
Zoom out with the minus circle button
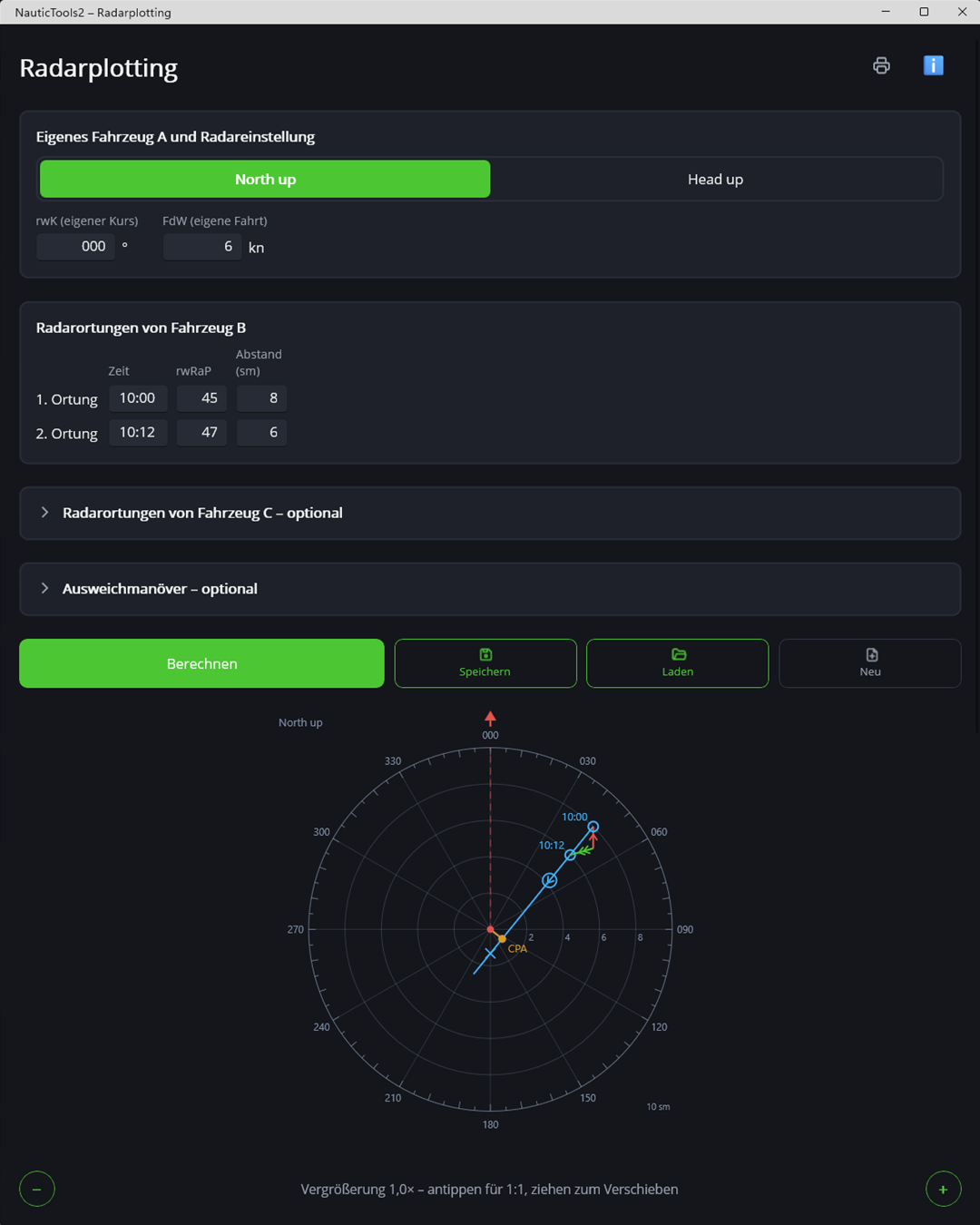pyautogui.click(x=37, y=1189)
